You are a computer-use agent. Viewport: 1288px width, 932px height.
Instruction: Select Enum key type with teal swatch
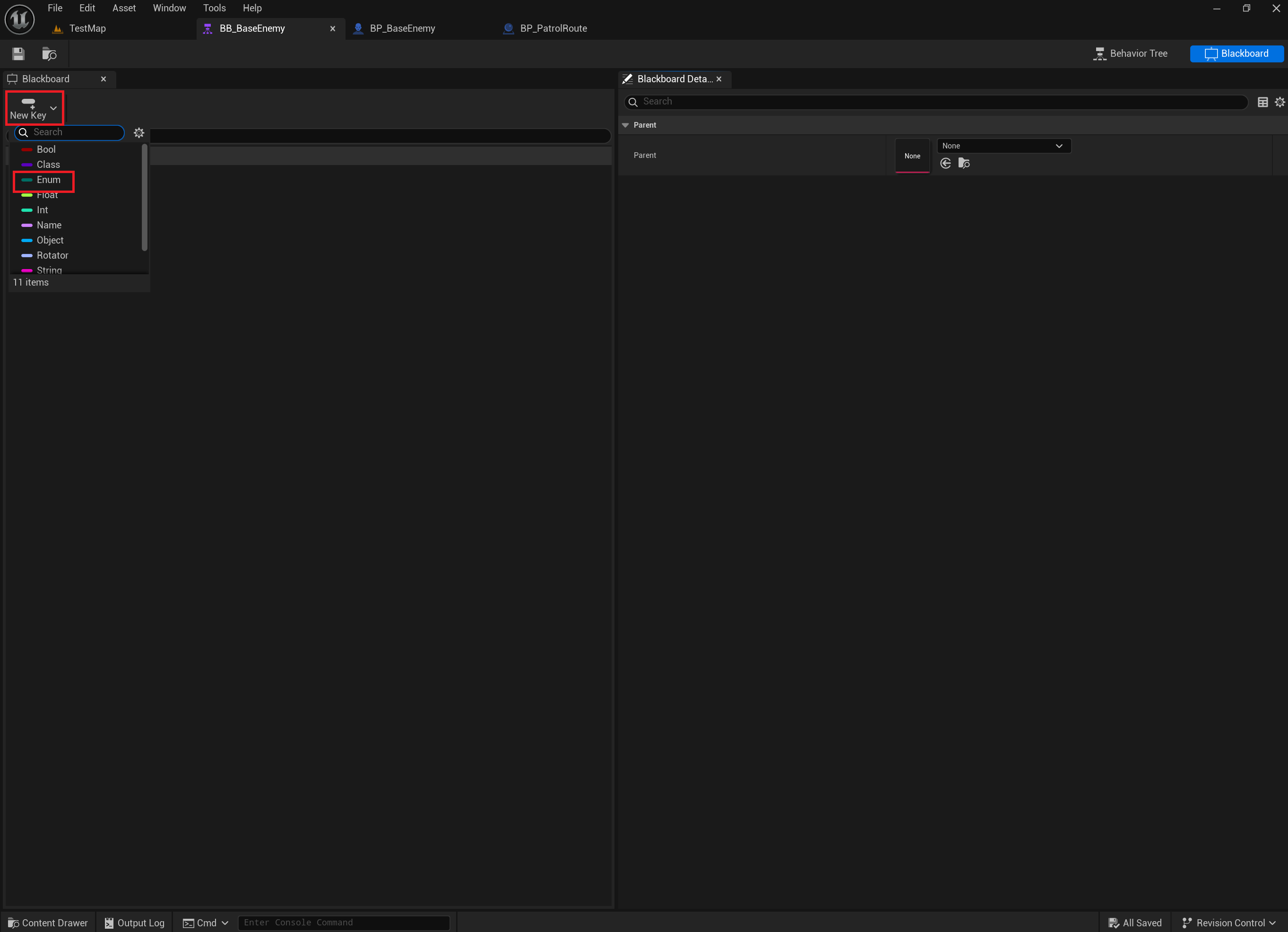point(48,180)
